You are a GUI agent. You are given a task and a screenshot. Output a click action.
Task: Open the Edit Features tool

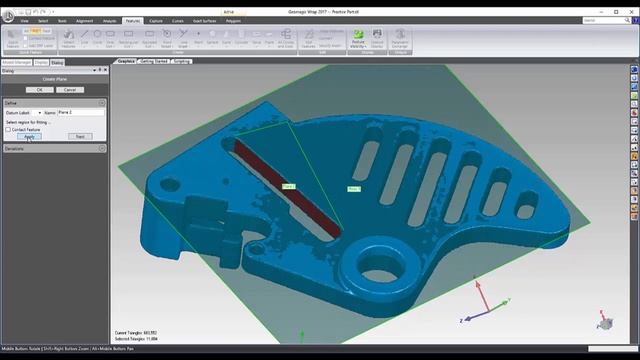point(309,39)
